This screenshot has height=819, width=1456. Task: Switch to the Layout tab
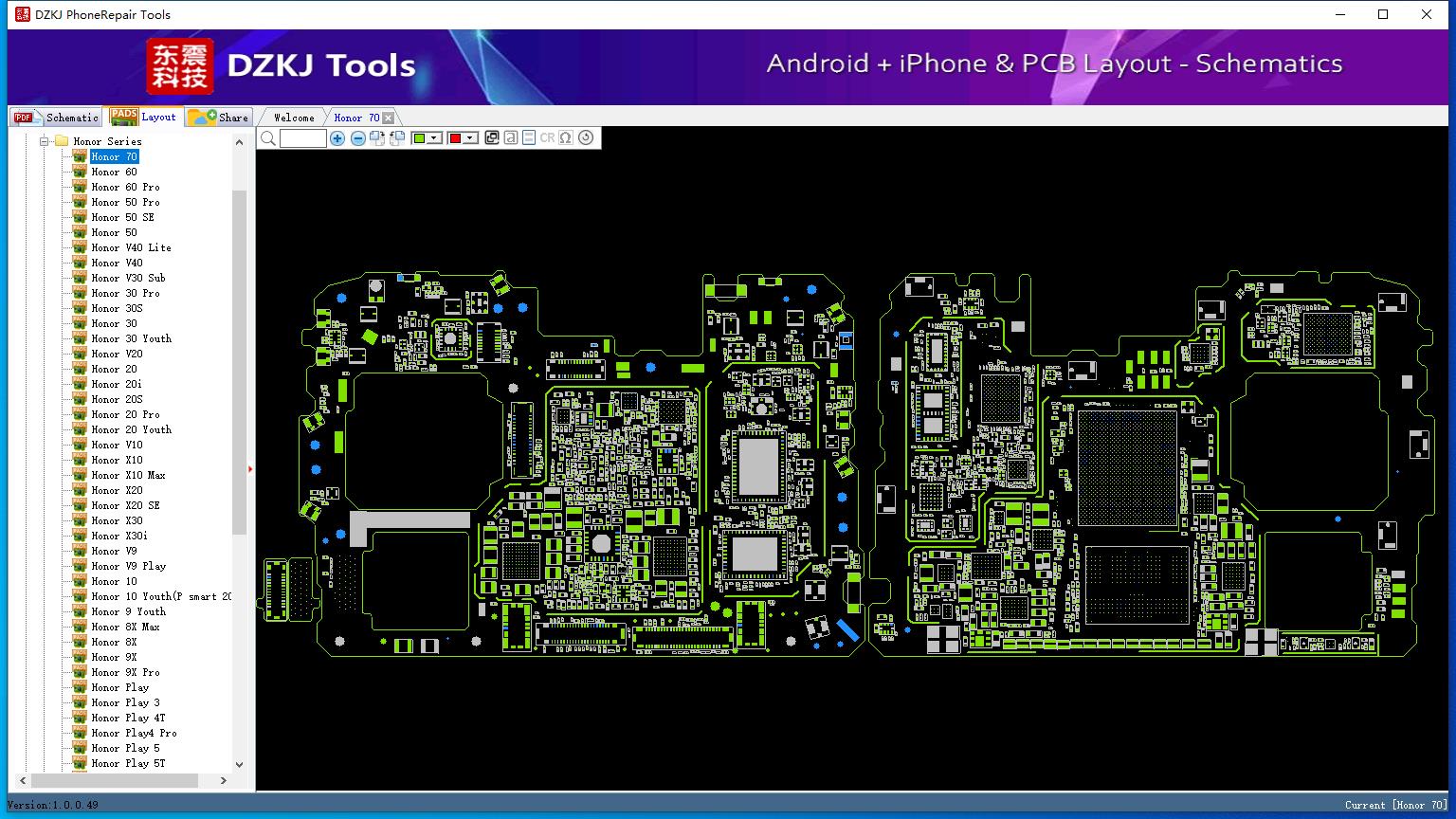[143, 117]
